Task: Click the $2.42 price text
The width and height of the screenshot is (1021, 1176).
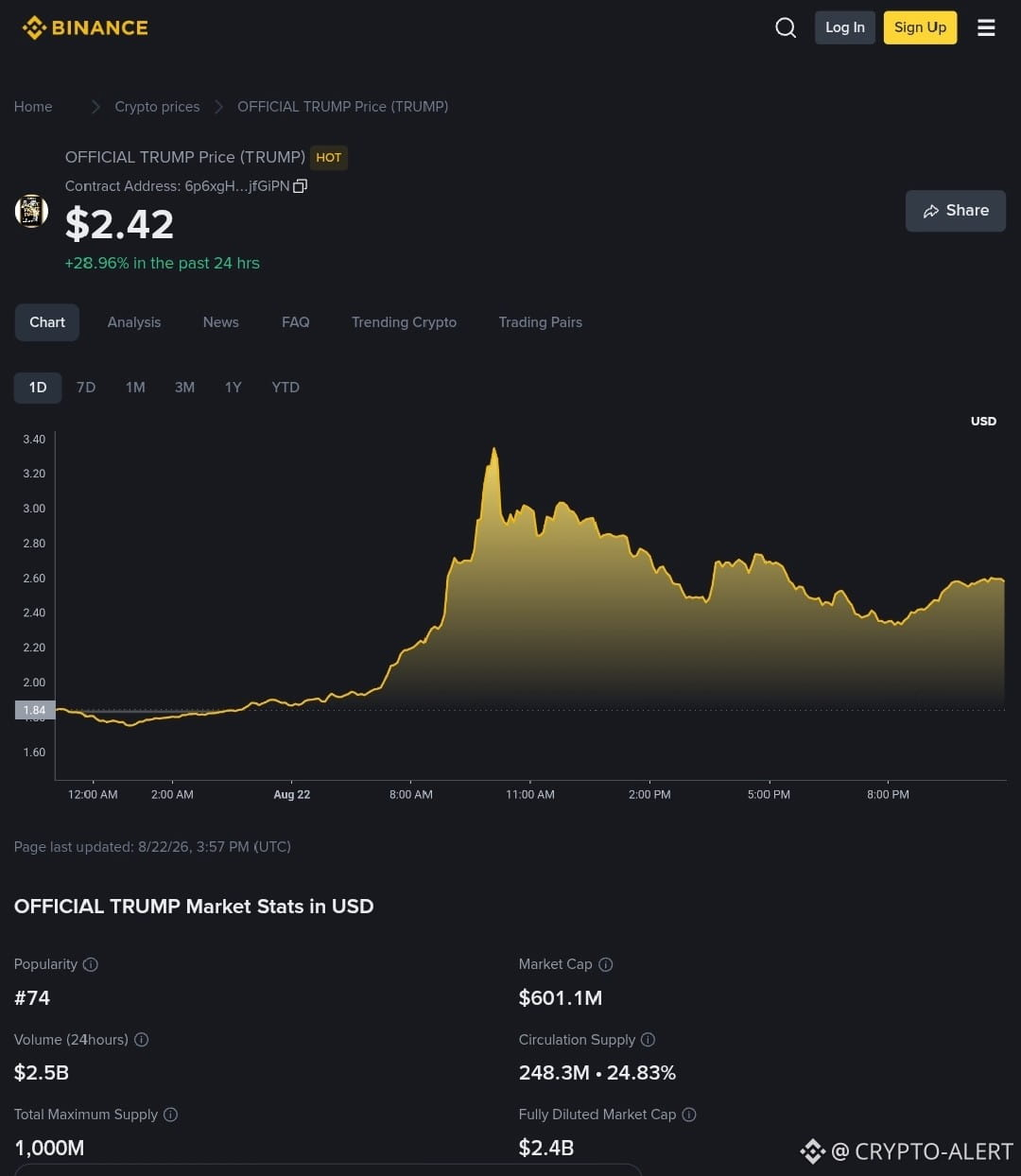Action: click(119, 224)
